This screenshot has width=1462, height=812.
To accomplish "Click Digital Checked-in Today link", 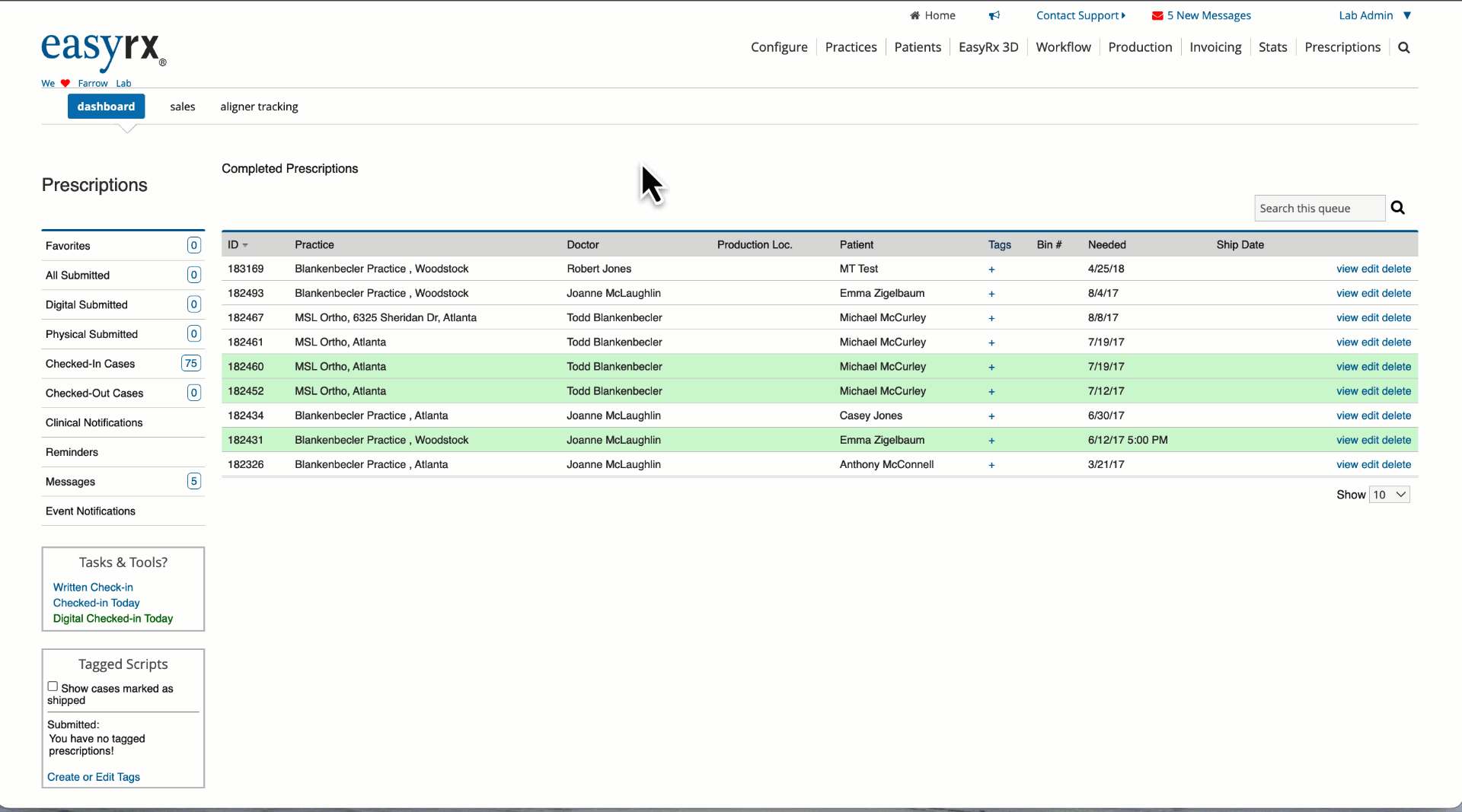I will coord(113,619).
